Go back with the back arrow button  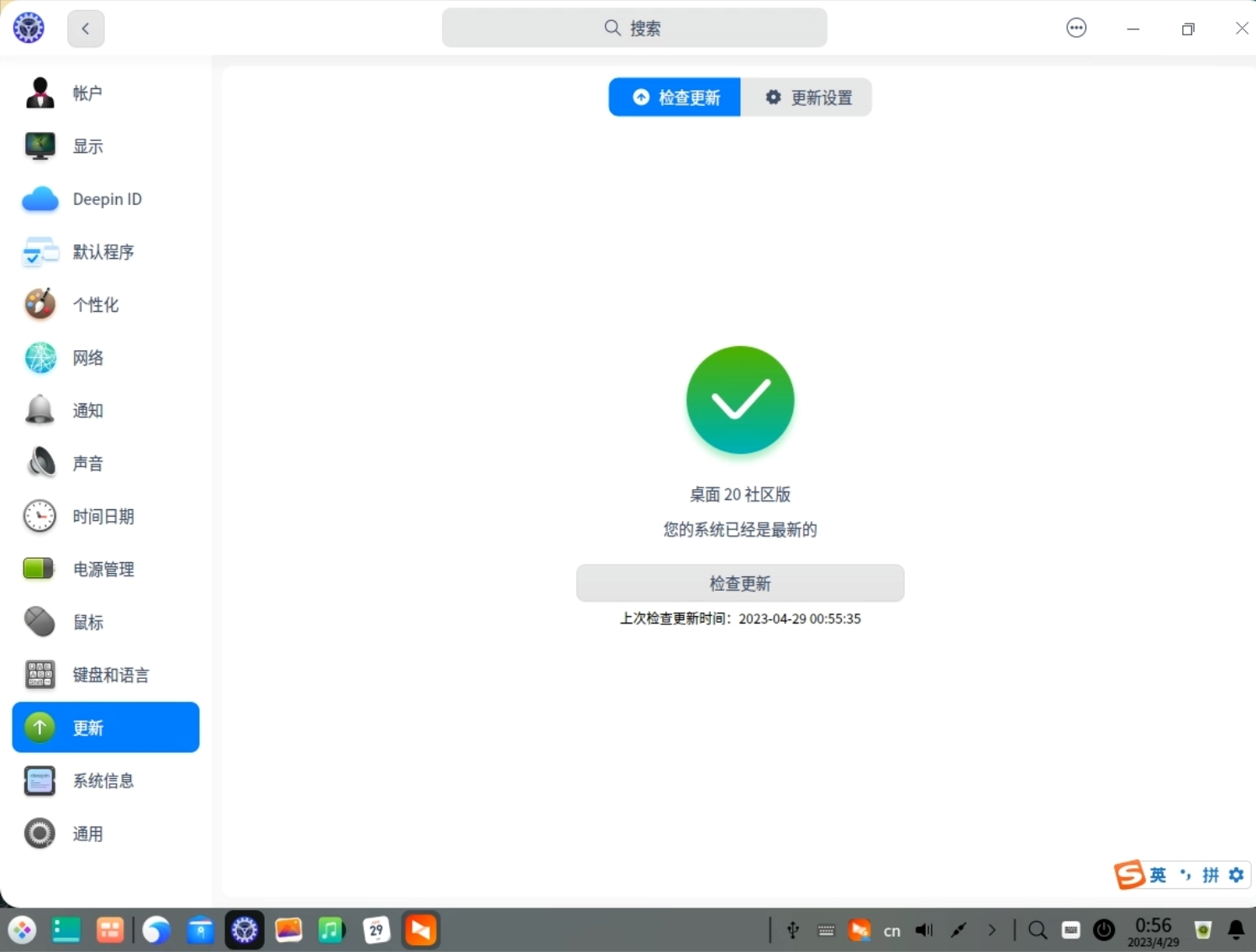point(86,29)
